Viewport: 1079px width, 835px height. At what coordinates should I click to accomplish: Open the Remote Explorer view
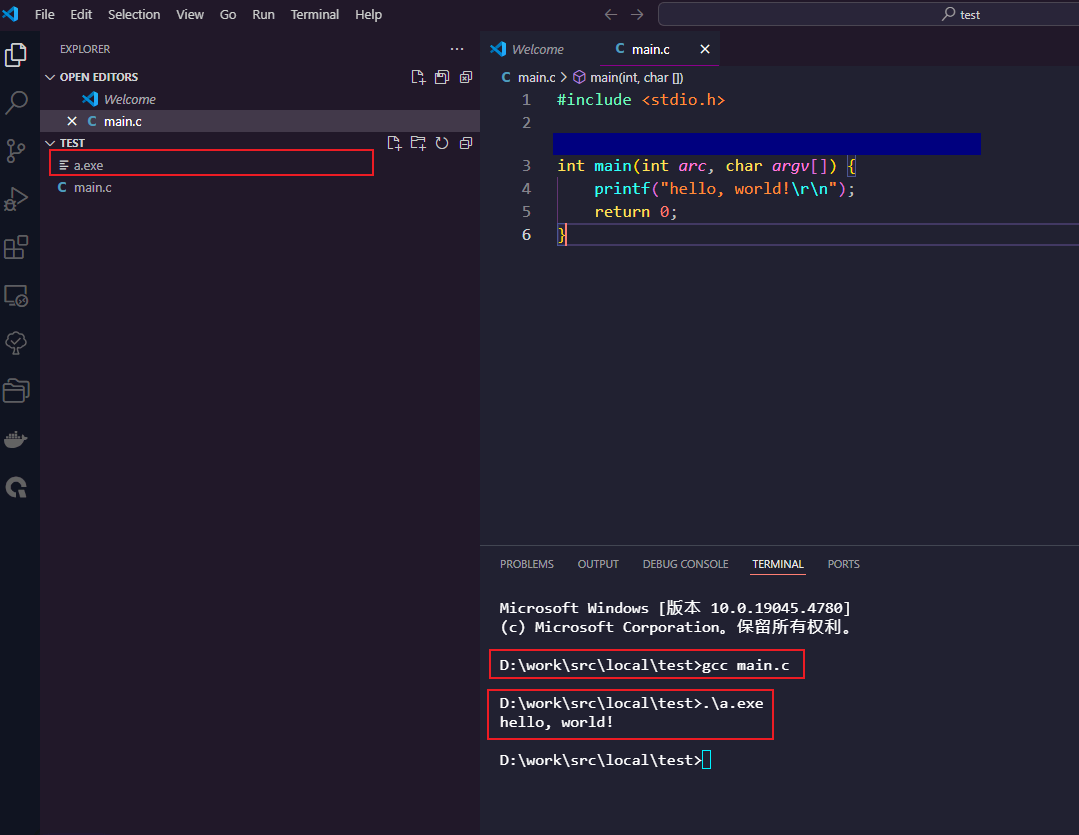click(x=16, y=296)
